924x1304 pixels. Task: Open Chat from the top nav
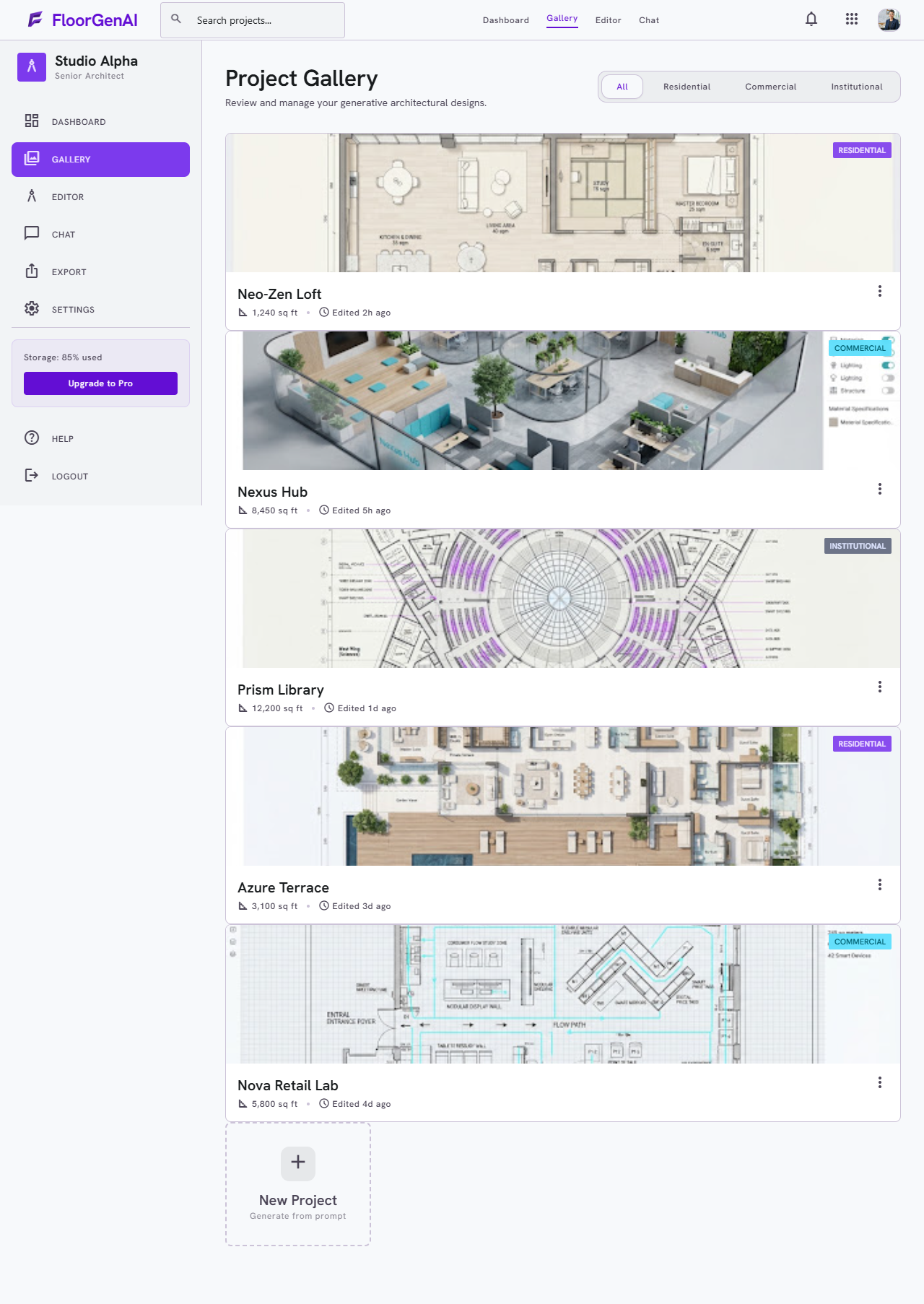pyautogui.click(x=648, y=20)
